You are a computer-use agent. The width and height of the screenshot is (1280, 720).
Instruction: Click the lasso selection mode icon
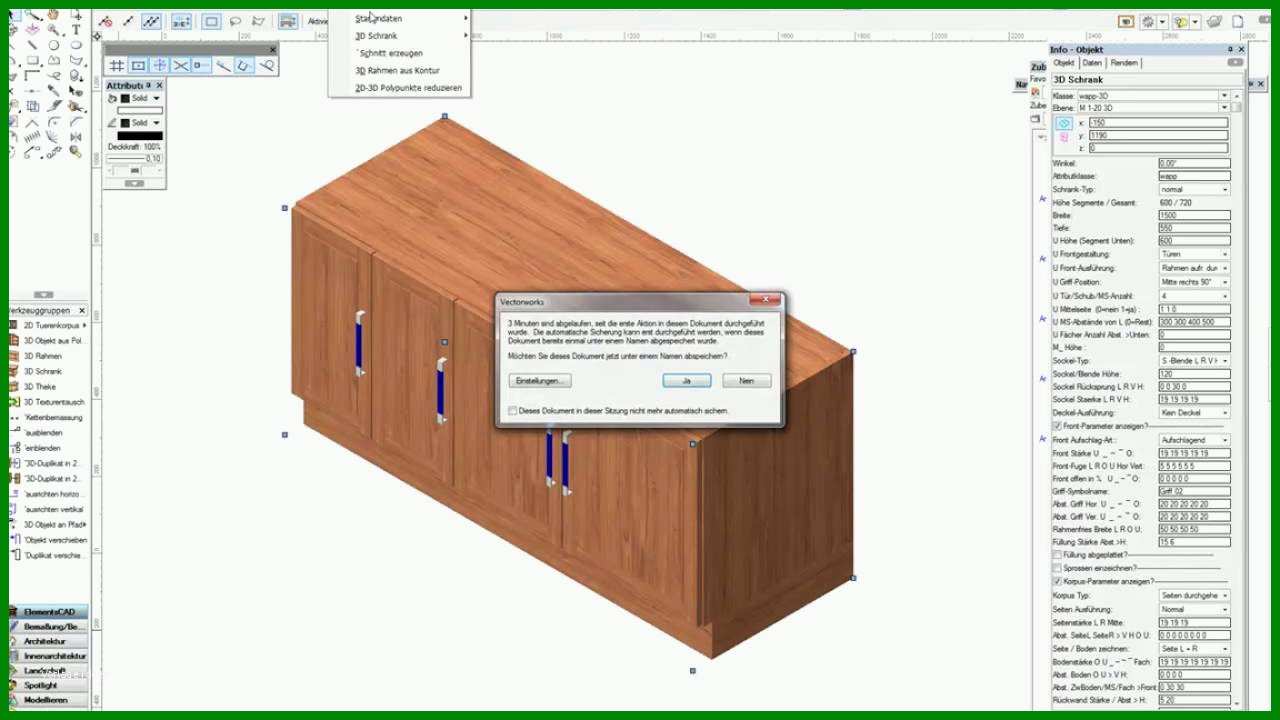235,21
